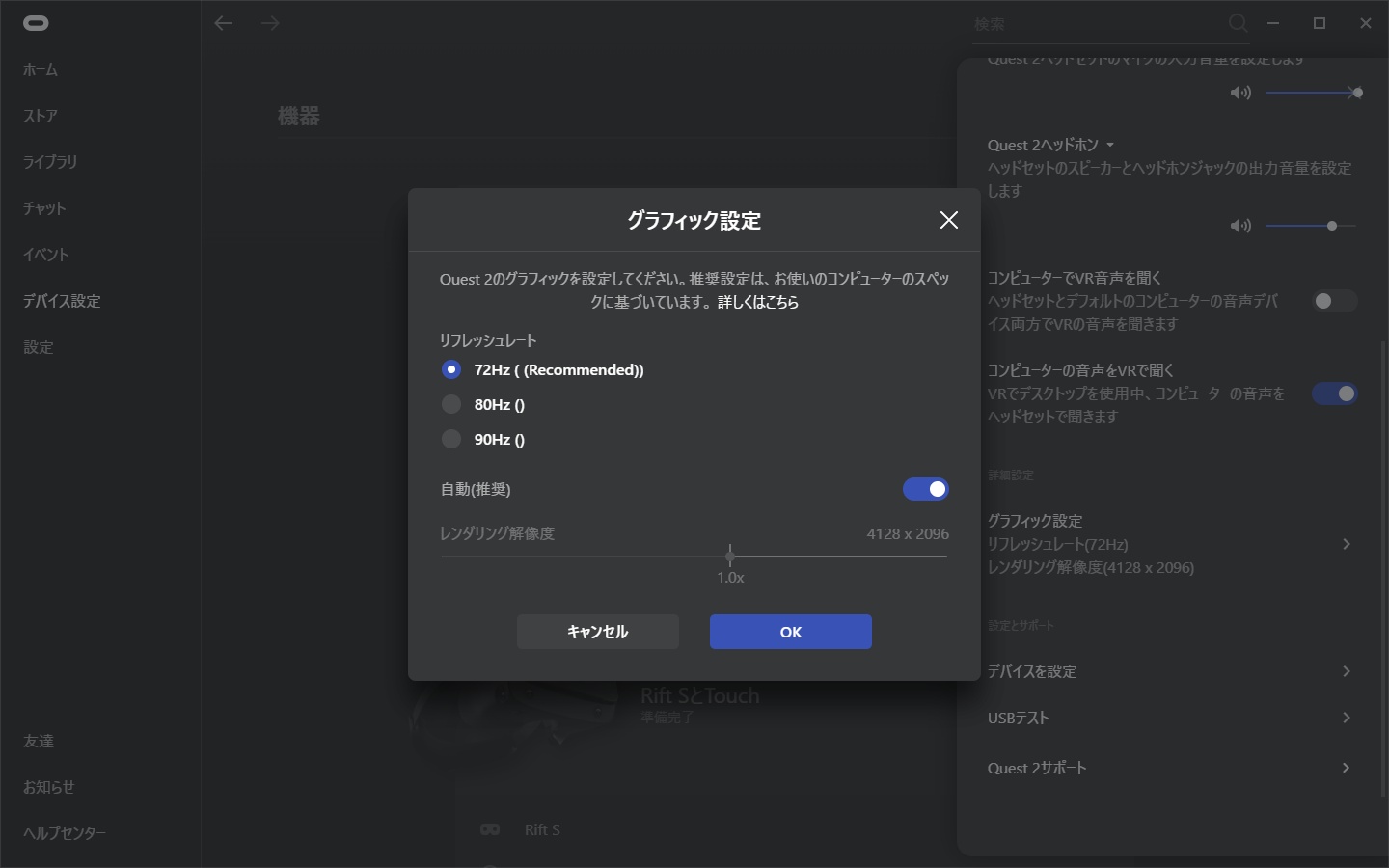Click the Rift S headset icon

tap(490, 829)
